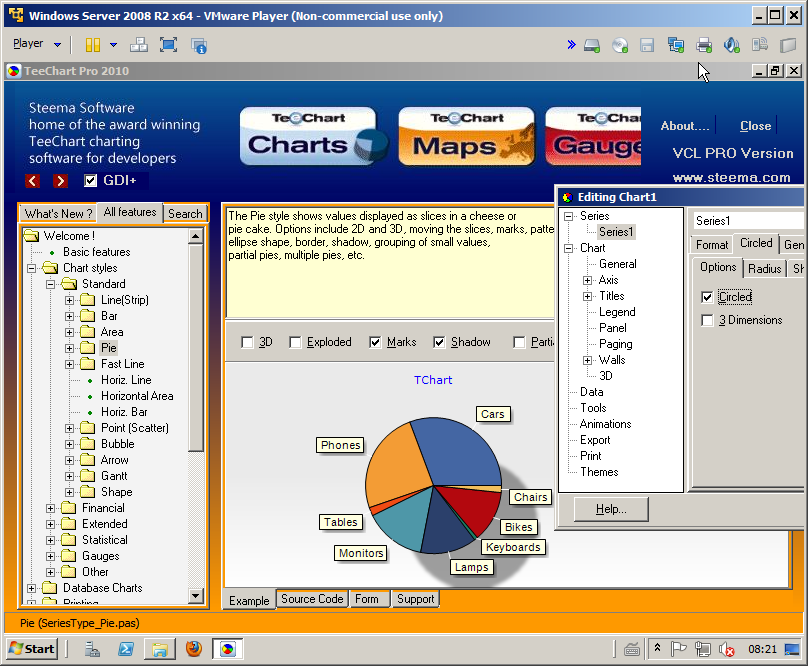
Task: Click the Close link in header
Action: click(x=755, y=126)
